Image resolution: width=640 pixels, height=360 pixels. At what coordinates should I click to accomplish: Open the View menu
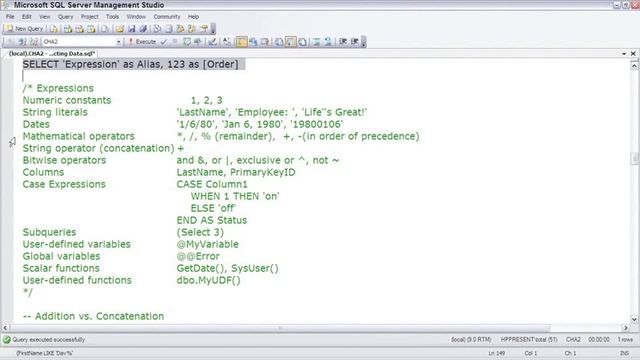click(44, 17)
